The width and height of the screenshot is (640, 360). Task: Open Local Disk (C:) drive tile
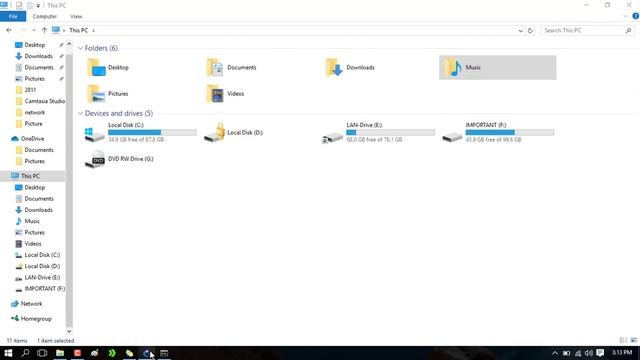tap(140, 132)
